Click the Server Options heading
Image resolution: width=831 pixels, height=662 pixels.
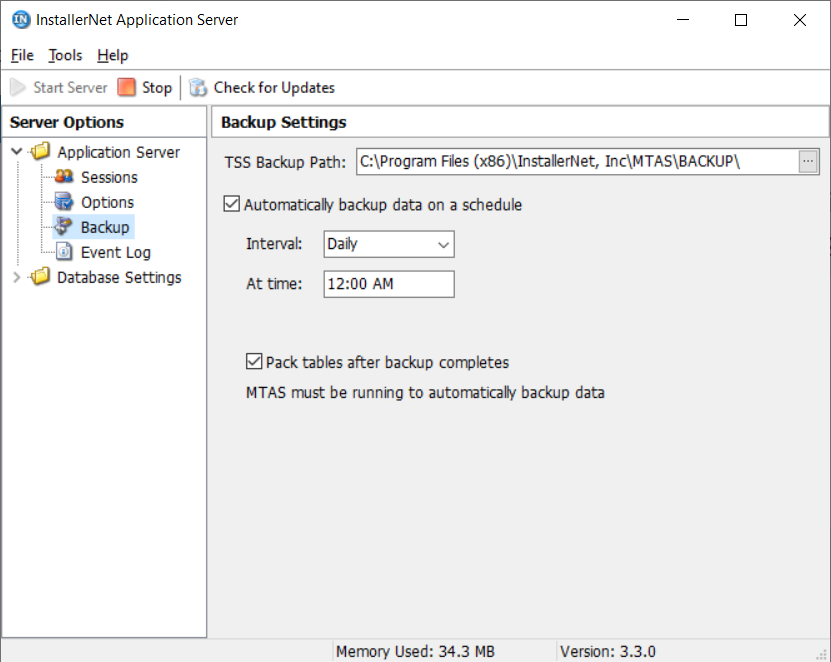(x=67, y=122)
